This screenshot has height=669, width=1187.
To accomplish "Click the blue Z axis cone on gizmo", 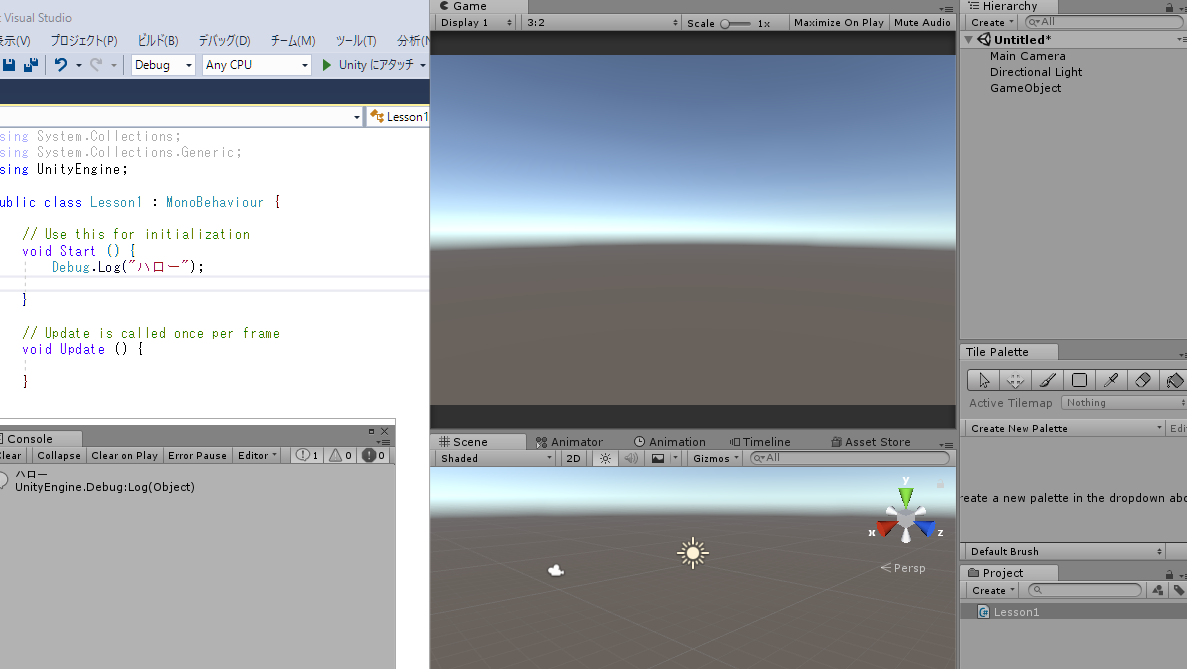I will pos(925,527).
